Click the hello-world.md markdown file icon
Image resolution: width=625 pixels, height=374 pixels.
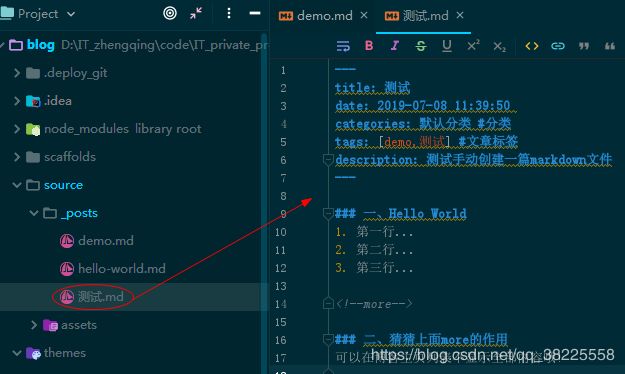click(x=67, y=269)
